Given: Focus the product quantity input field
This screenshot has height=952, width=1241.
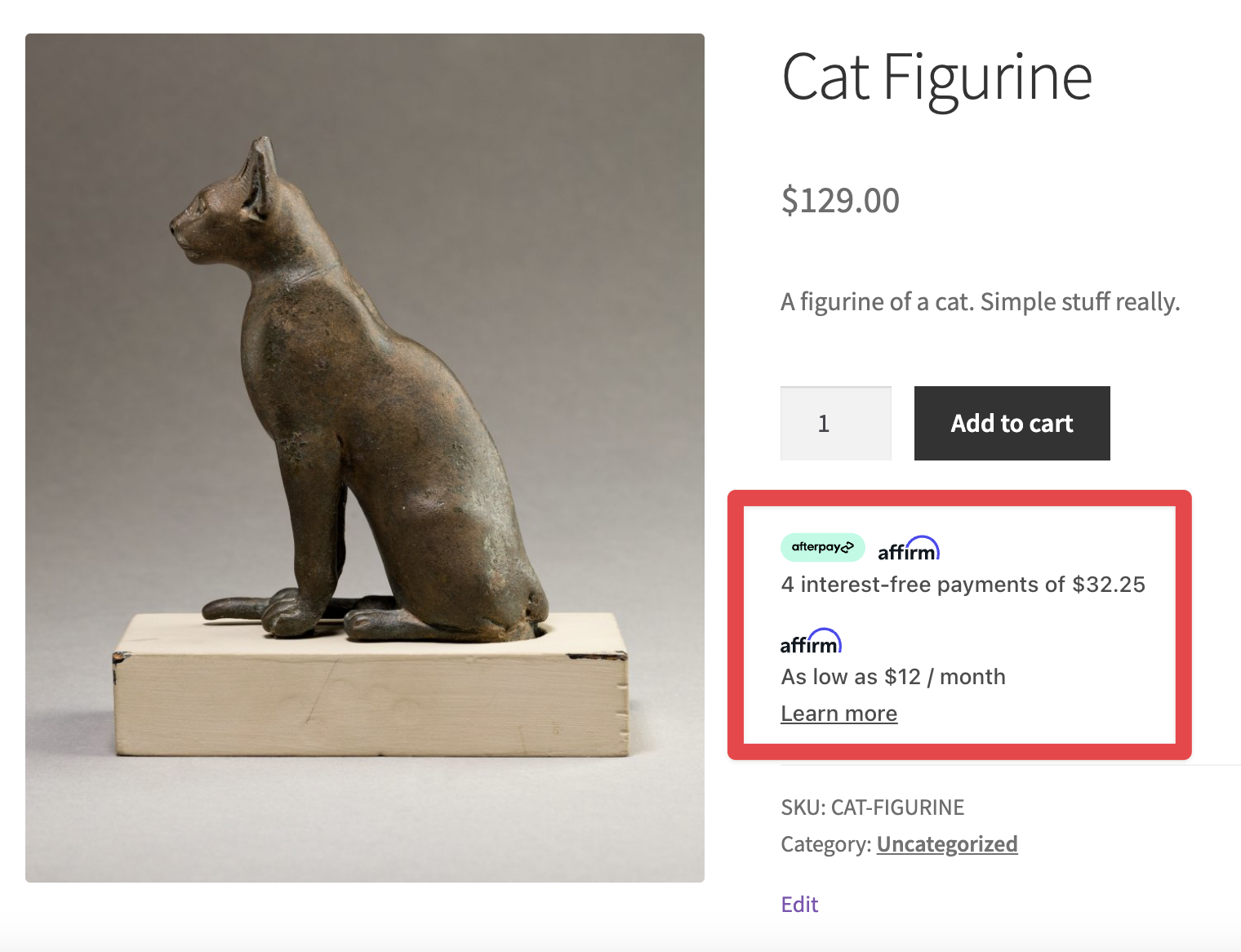Looking at the screenshot, I should [835, 423].
